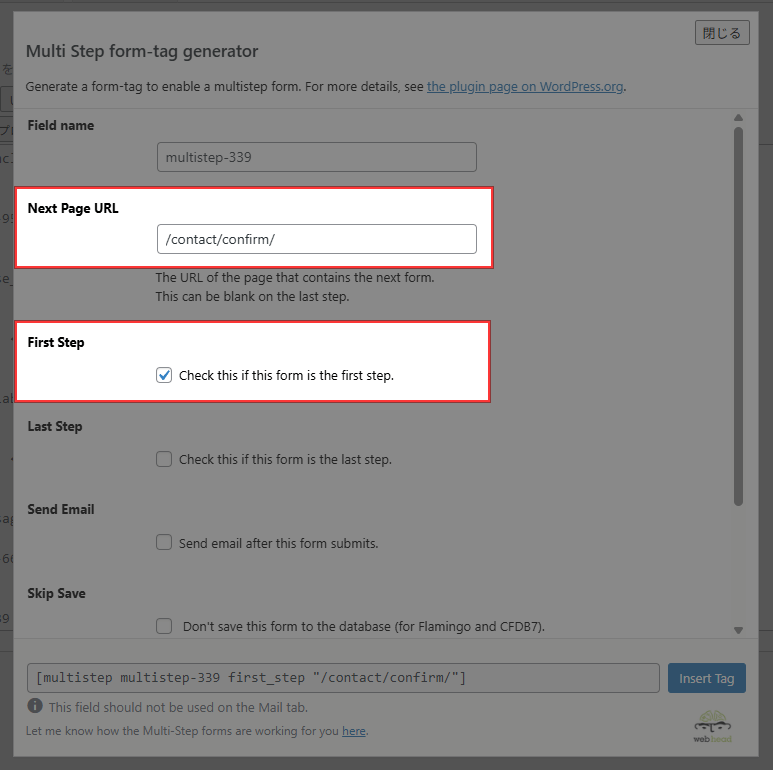
Task: Open the plugin page on WordPress.org link
Action: 525,86
